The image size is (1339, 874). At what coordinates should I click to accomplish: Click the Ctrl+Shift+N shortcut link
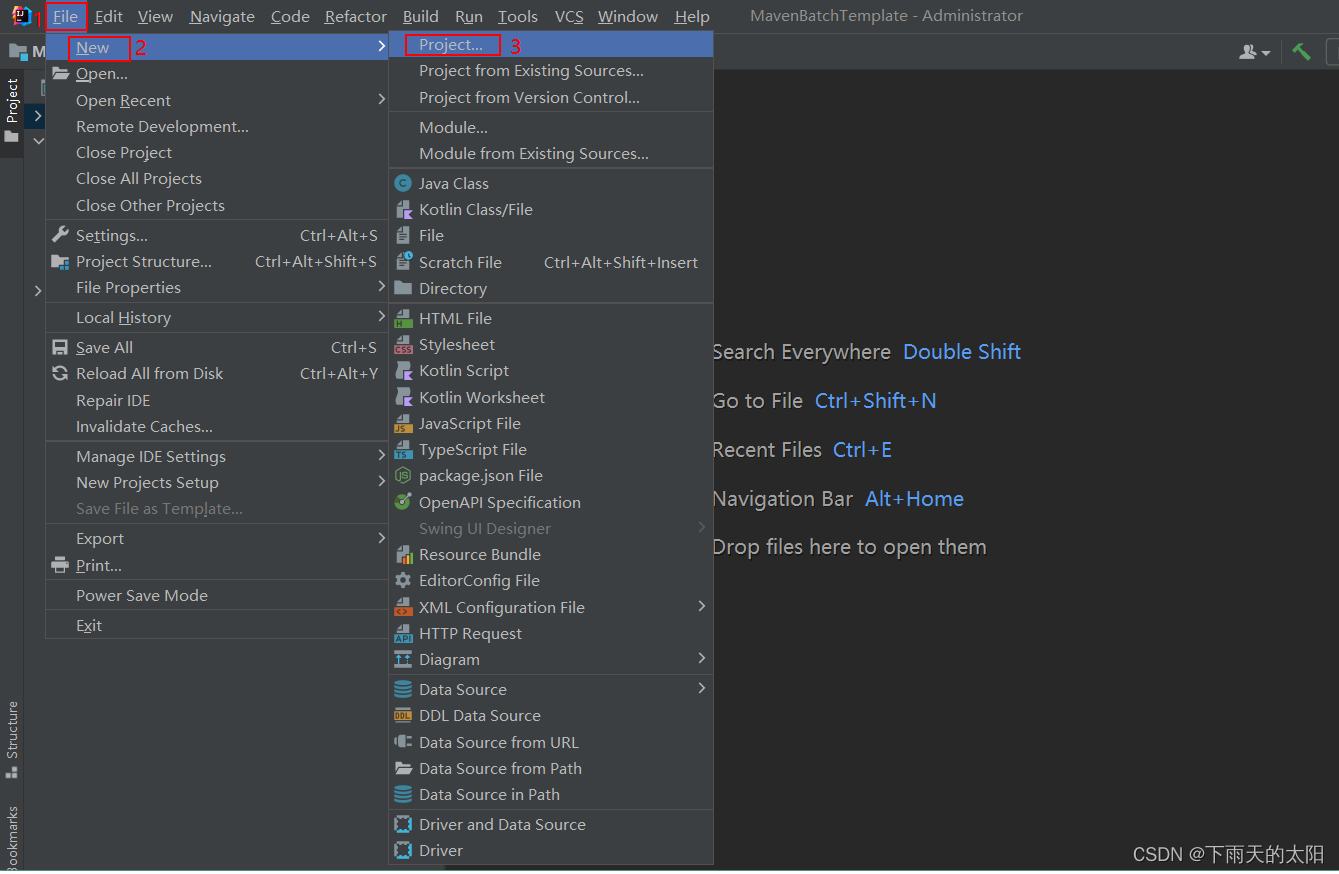[876, 400]
